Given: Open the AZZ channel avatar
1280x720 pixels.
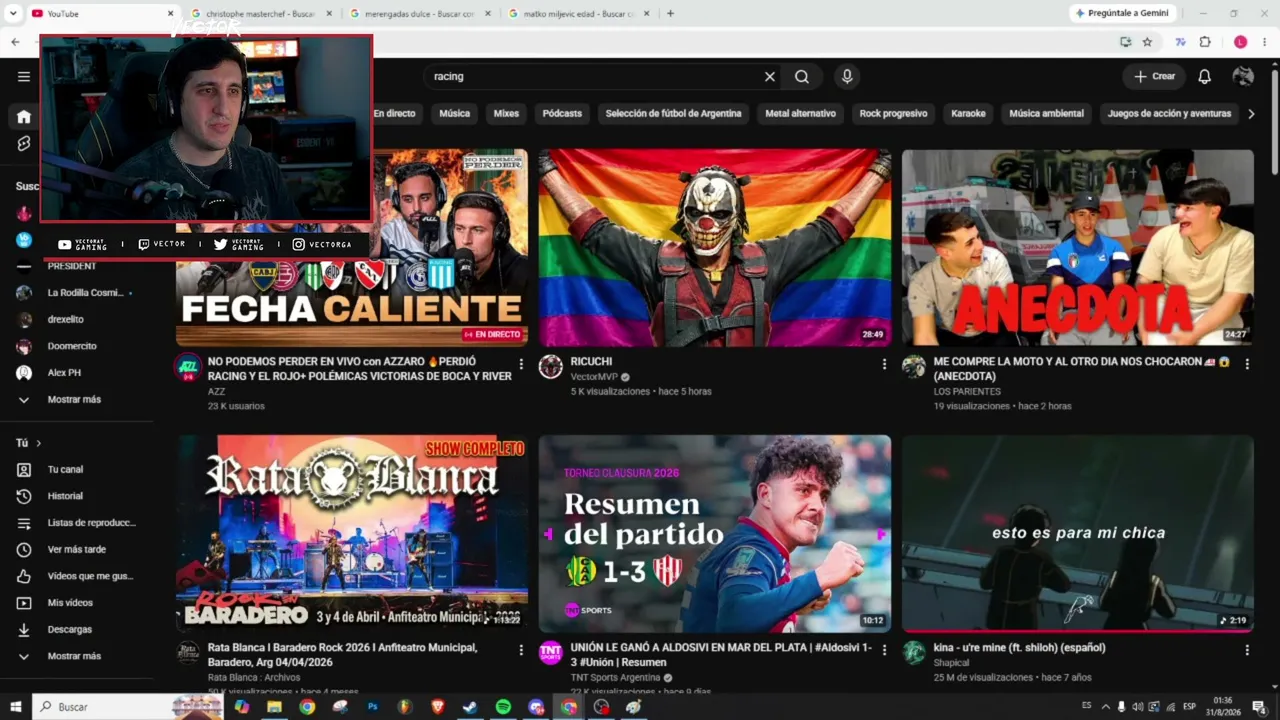Looking at the screenshot, I should pyautogui.click(x=188, y=367).
